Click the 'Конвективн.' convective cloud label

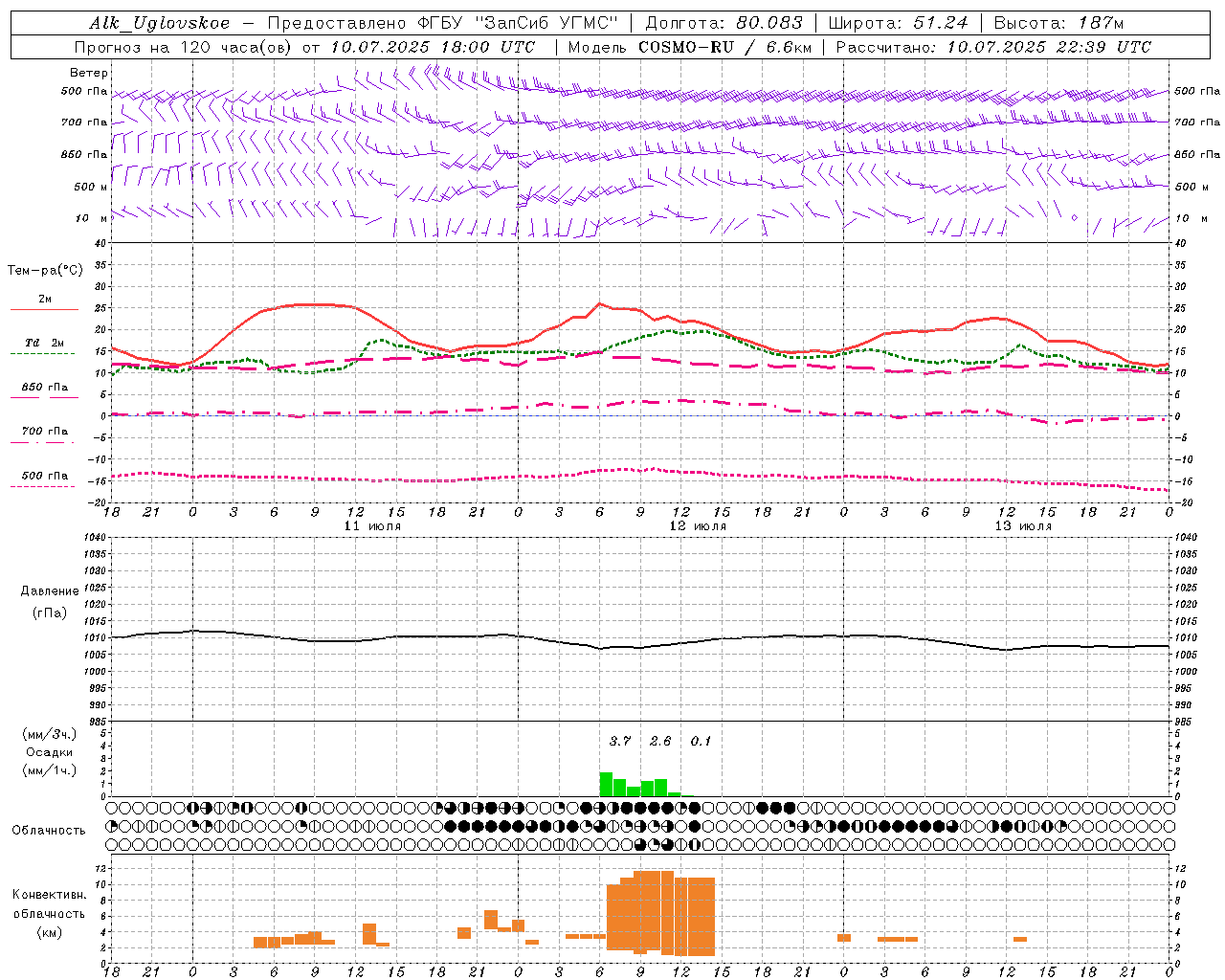point(50,895)
